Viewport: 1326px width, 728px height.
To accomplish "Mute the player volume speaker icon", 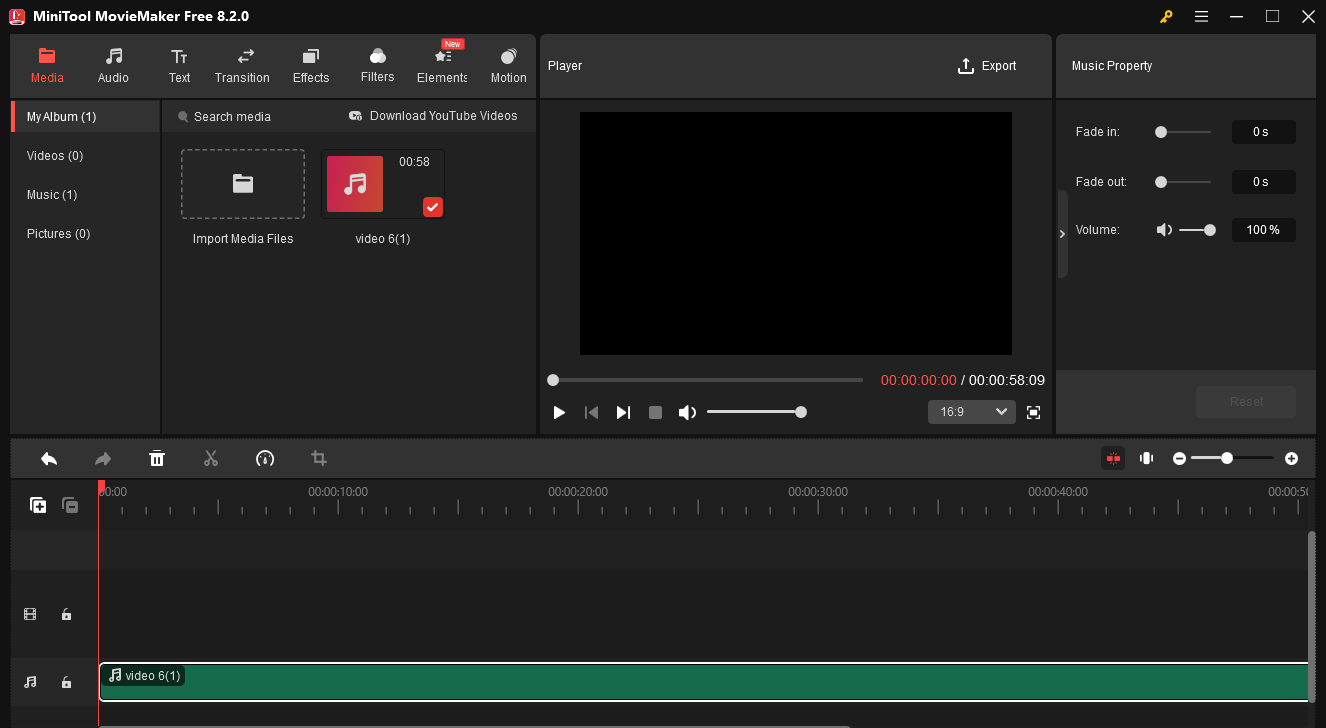I will point(687,412).
